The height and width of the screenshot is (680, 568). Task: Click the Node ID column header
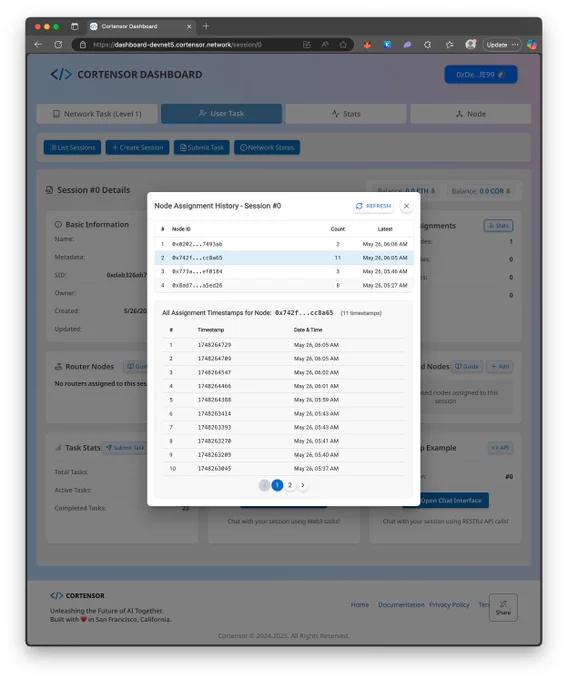pyautogui.click(x=181, y=229)
